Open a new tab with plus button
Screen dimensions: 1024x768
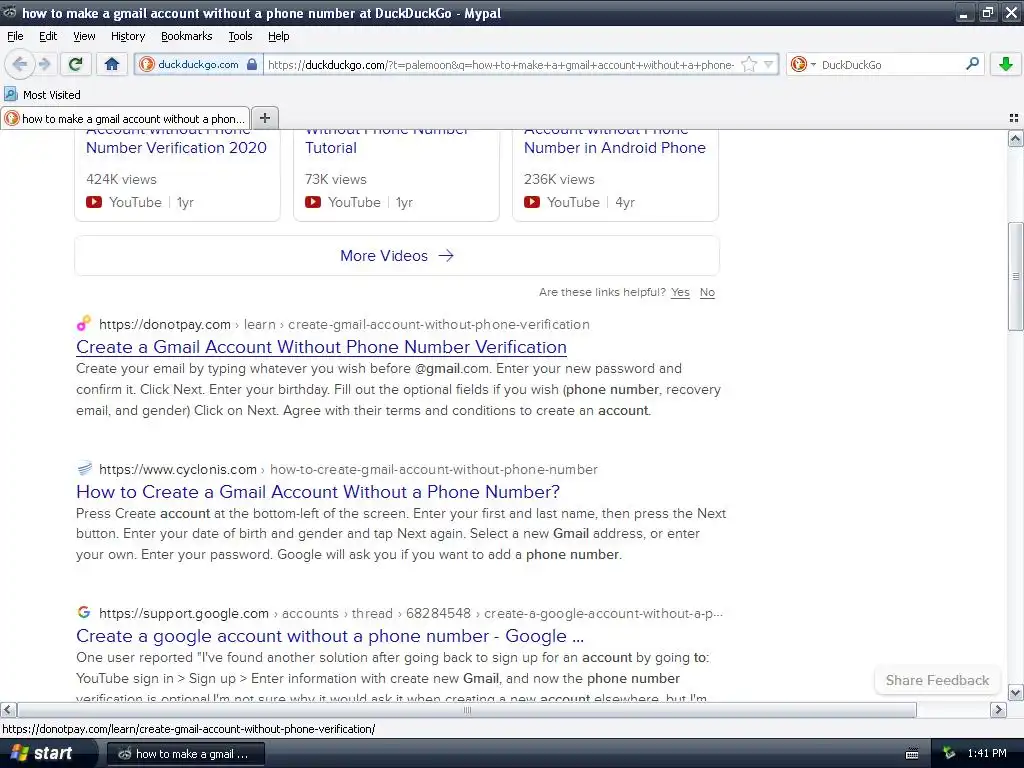tap(264, 118)
